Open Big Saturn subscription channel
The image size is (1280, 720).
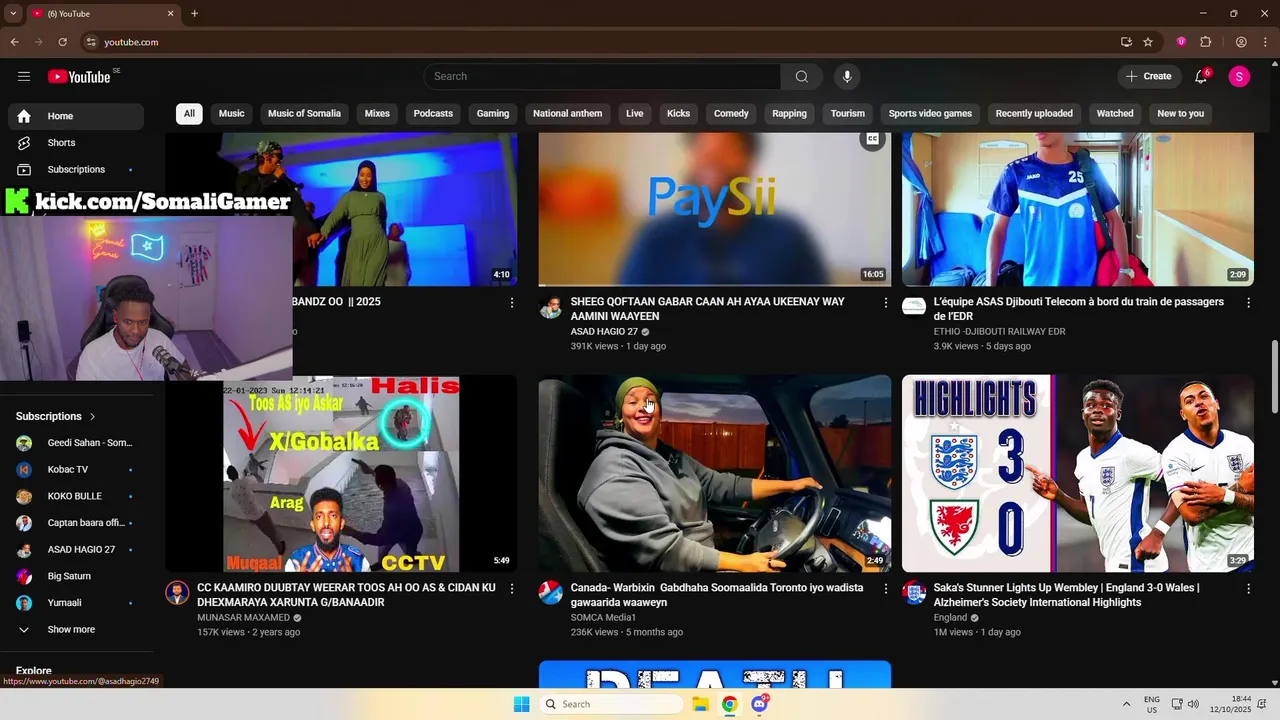[76, 576]
